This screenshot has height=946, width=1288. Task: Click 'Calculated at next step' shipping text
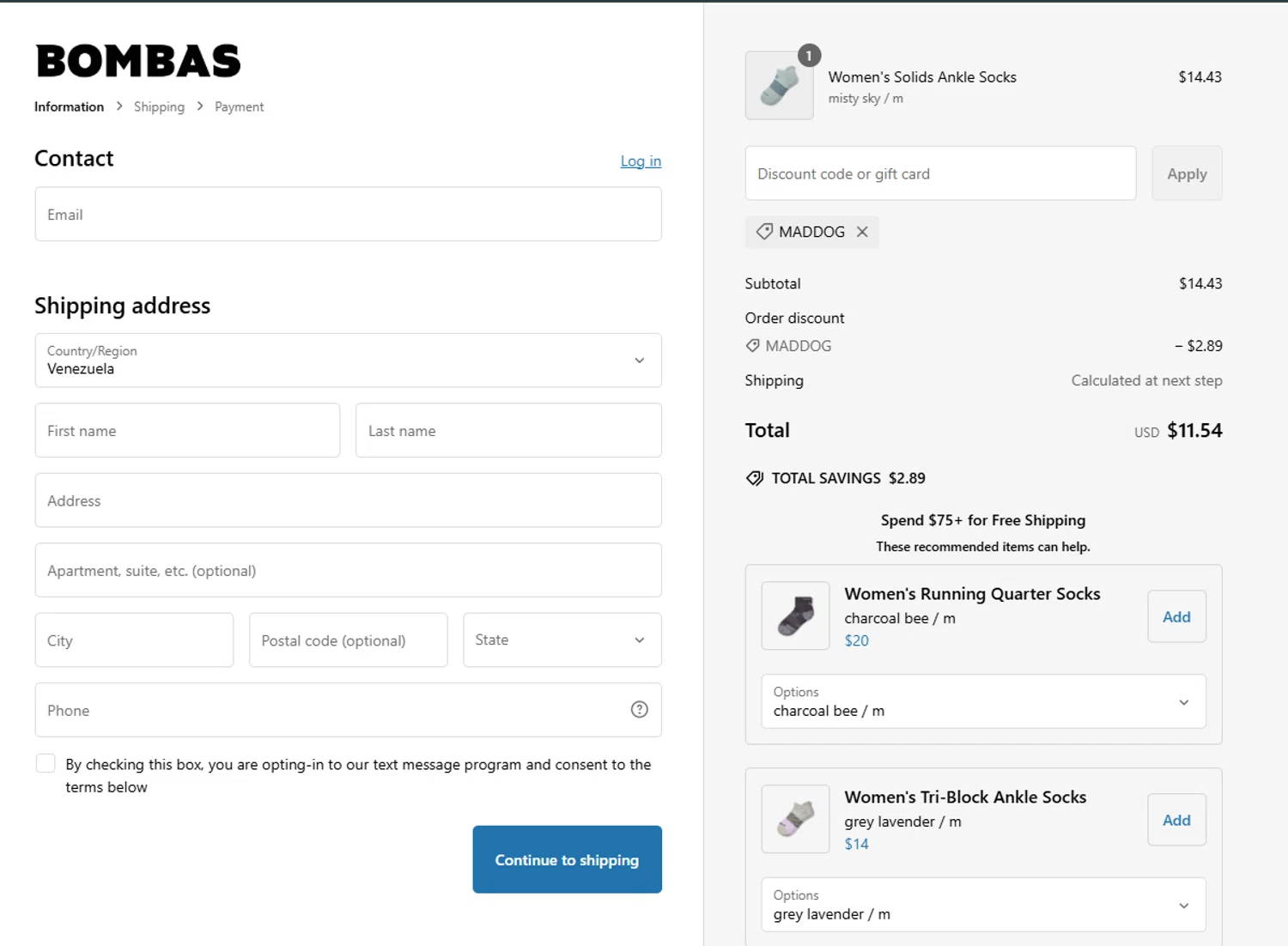point(1146,380)
